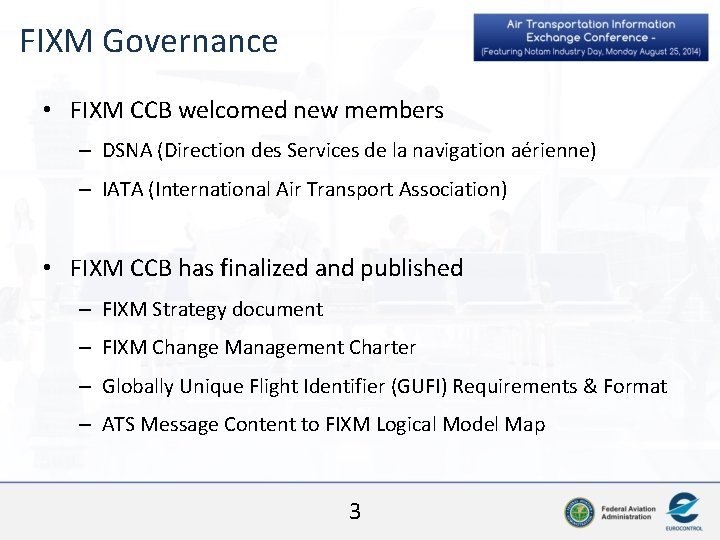Select the IATA (International Air Transport Association) line
The image size is (720, 540).
304,189
